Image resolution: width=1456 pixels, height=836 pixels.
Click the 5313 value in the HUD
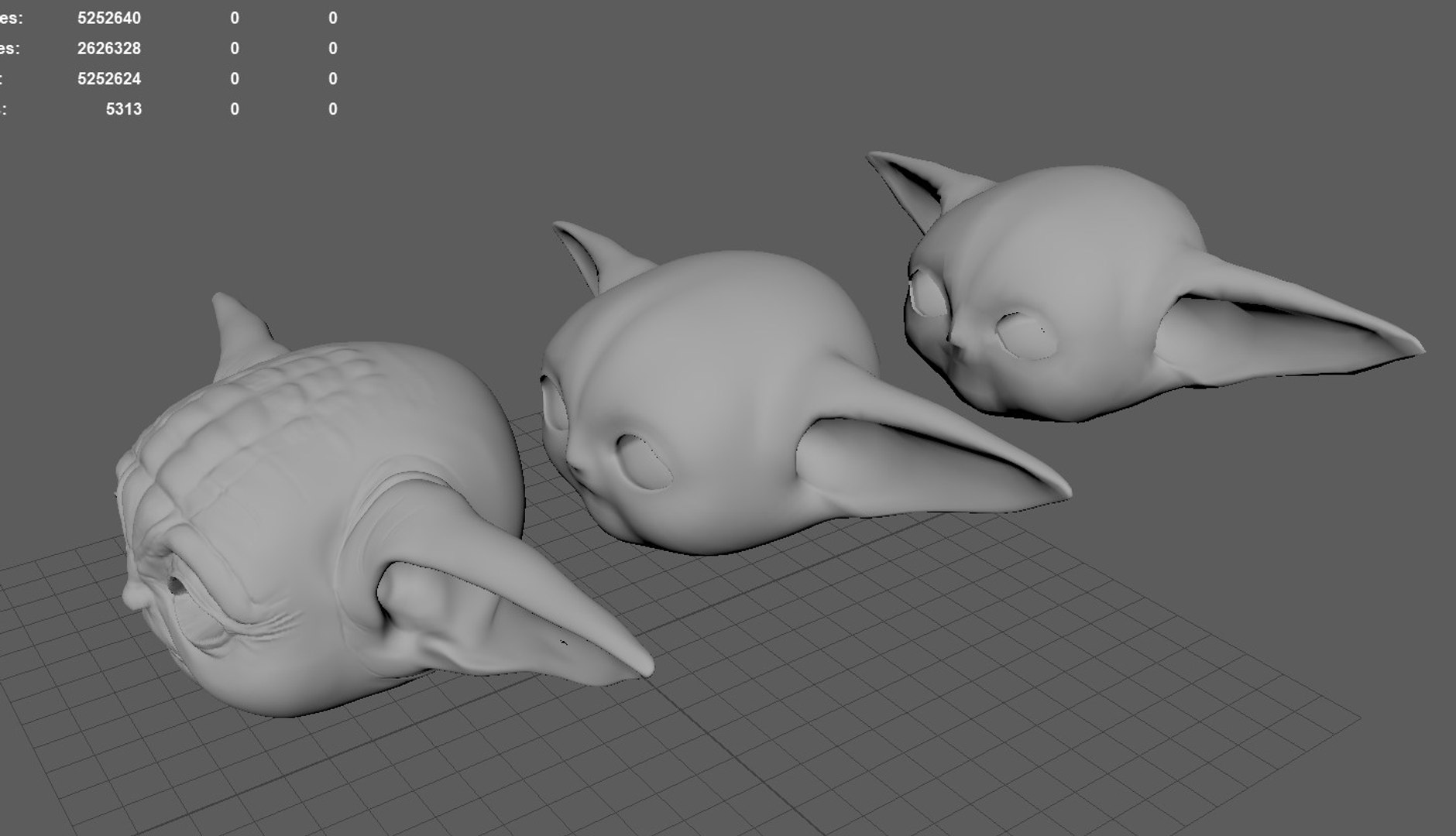click(x=124, y=109)
